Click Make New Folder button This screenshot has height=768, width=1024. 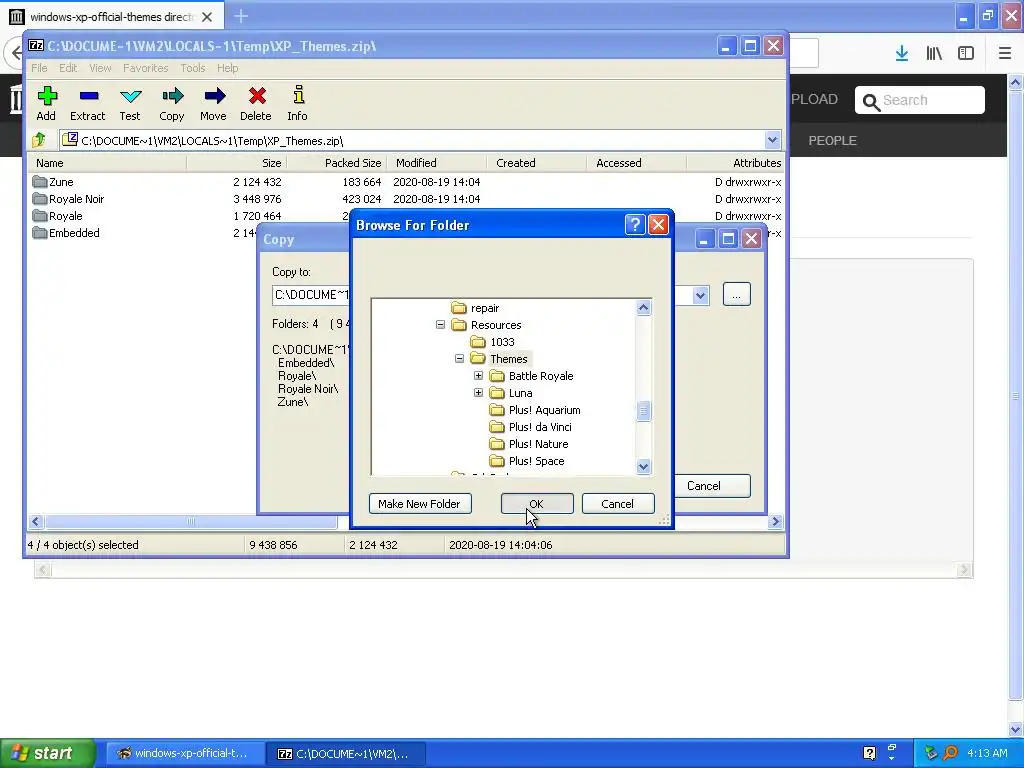[x=420, y=504]
